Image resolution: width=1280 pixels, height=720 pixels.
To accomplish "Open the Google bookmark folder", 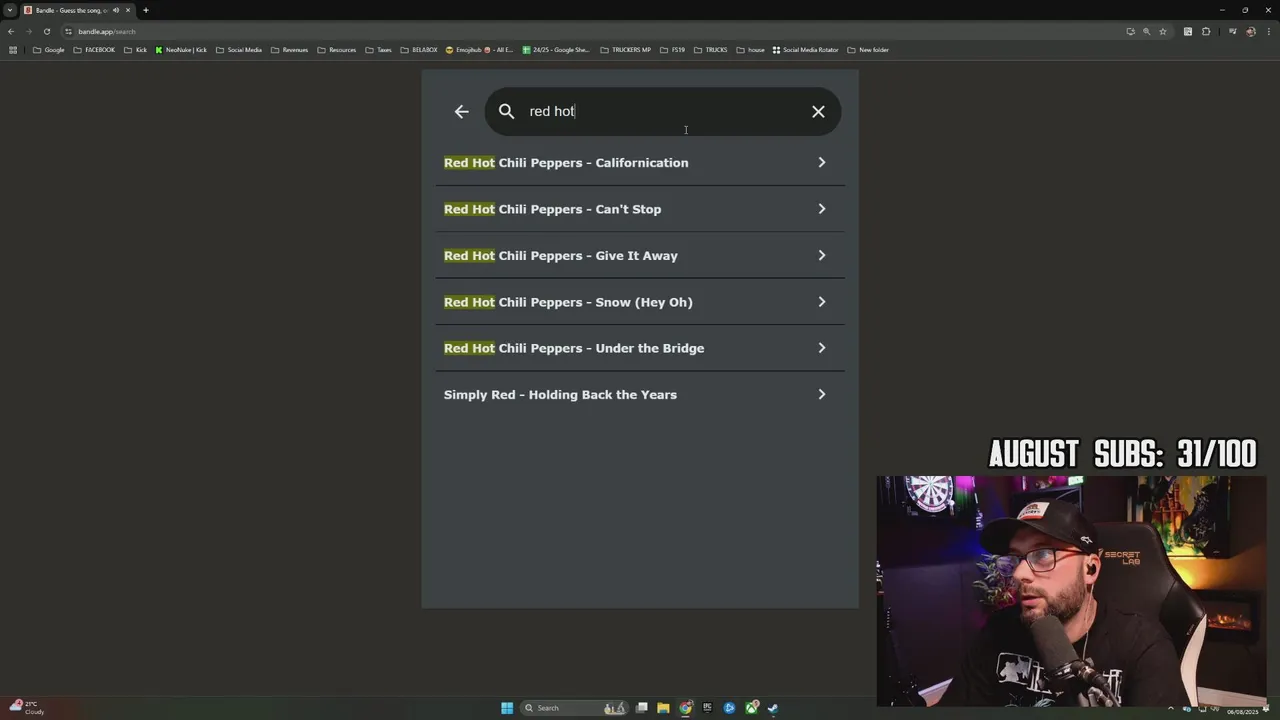I will (49, 50).
